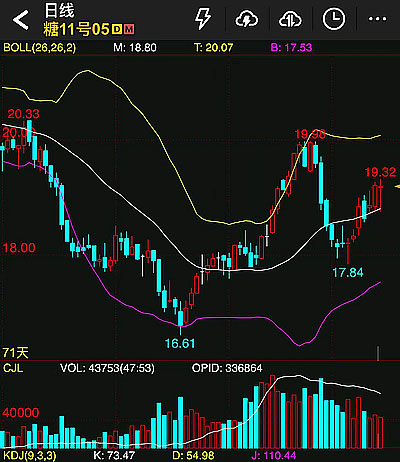Switch the BOLL(26,26,2) indicator
This screenshot has width=400, height=462.
[x=40, y=47]
